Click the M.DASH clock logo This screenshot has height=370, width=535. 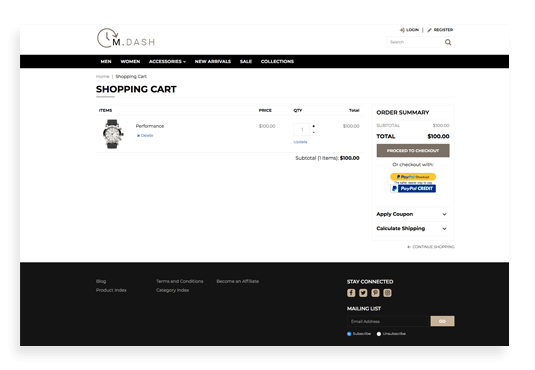[x=126, y=38]
